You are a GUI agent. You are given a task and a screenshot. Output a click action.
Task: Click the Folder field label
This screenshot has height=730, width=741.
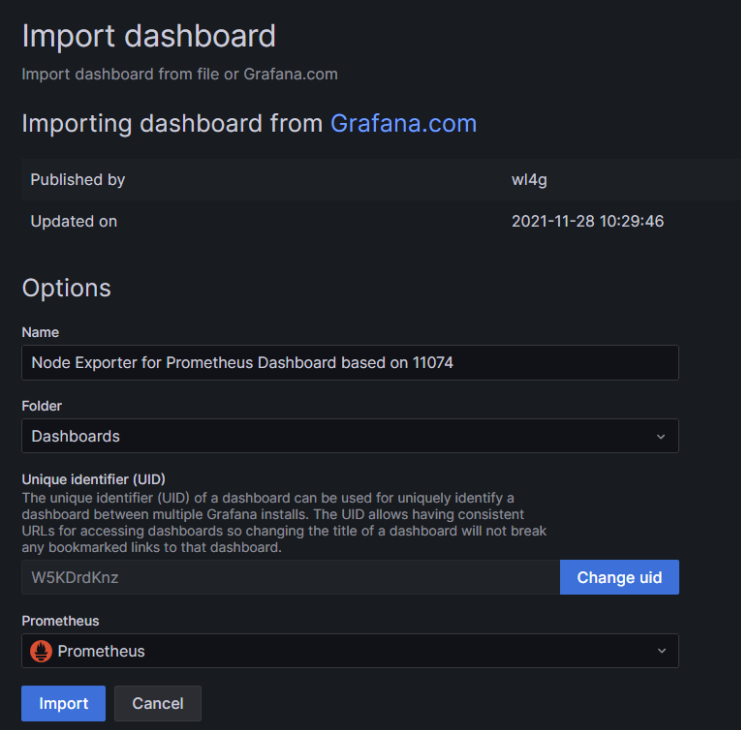42,406
